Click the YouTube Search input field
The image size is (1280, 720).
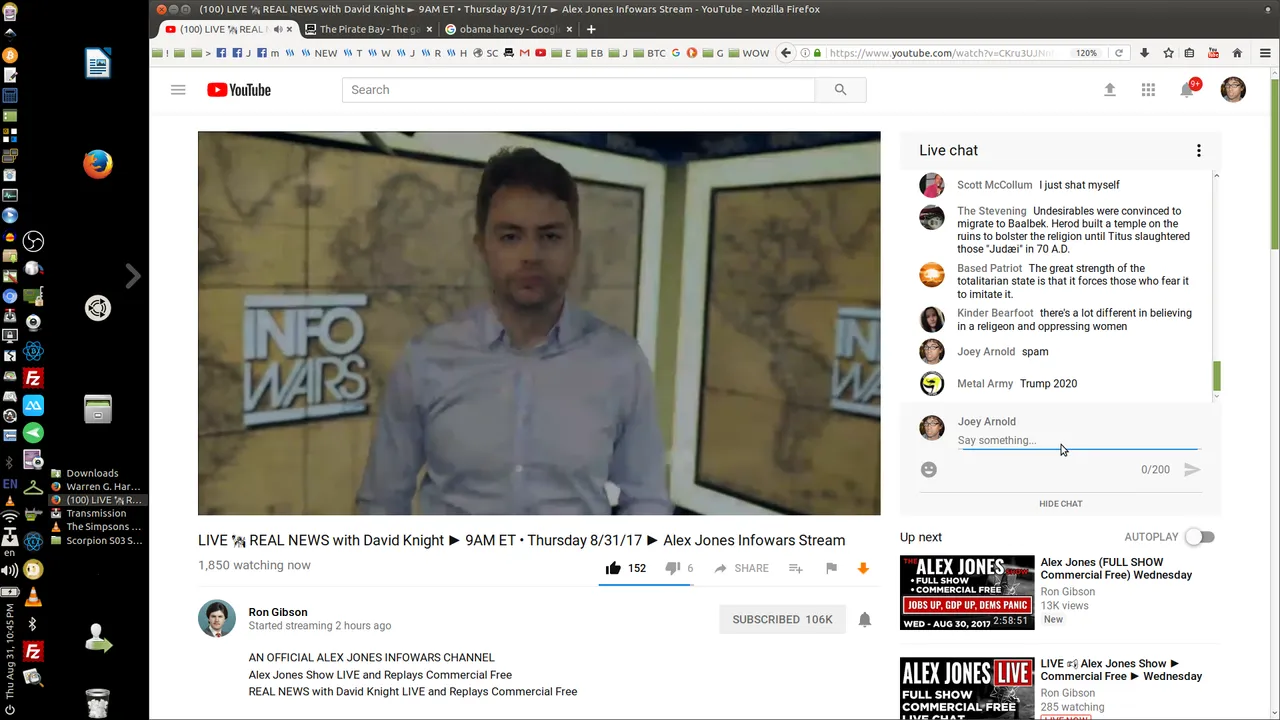coord(578,90)
